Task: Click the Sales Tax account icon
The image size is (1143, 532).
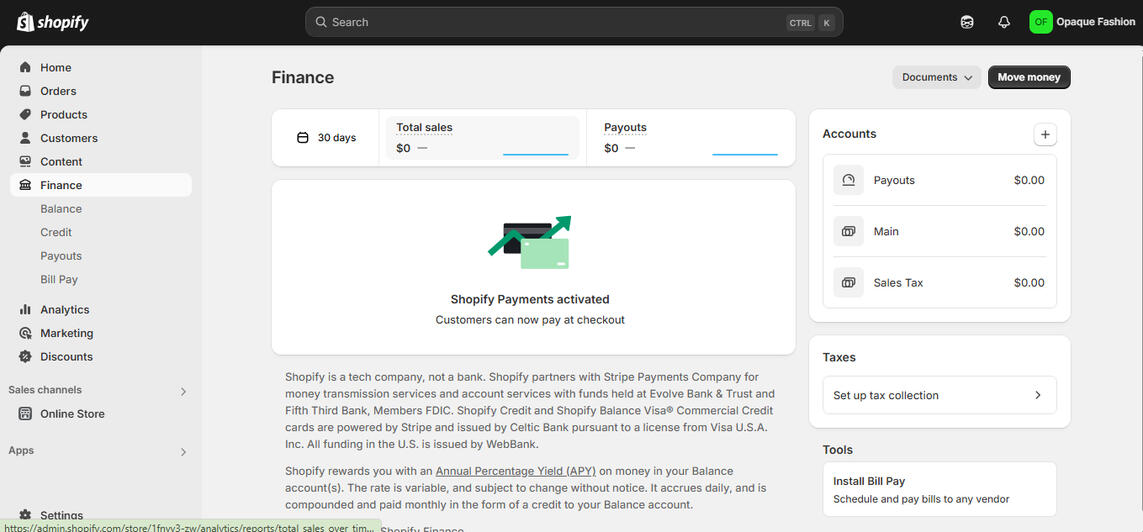Action: (849, 282)
